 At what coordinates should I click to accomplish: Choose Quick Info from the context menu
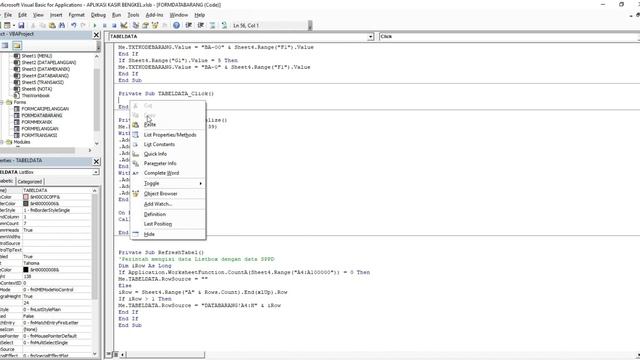155,154
